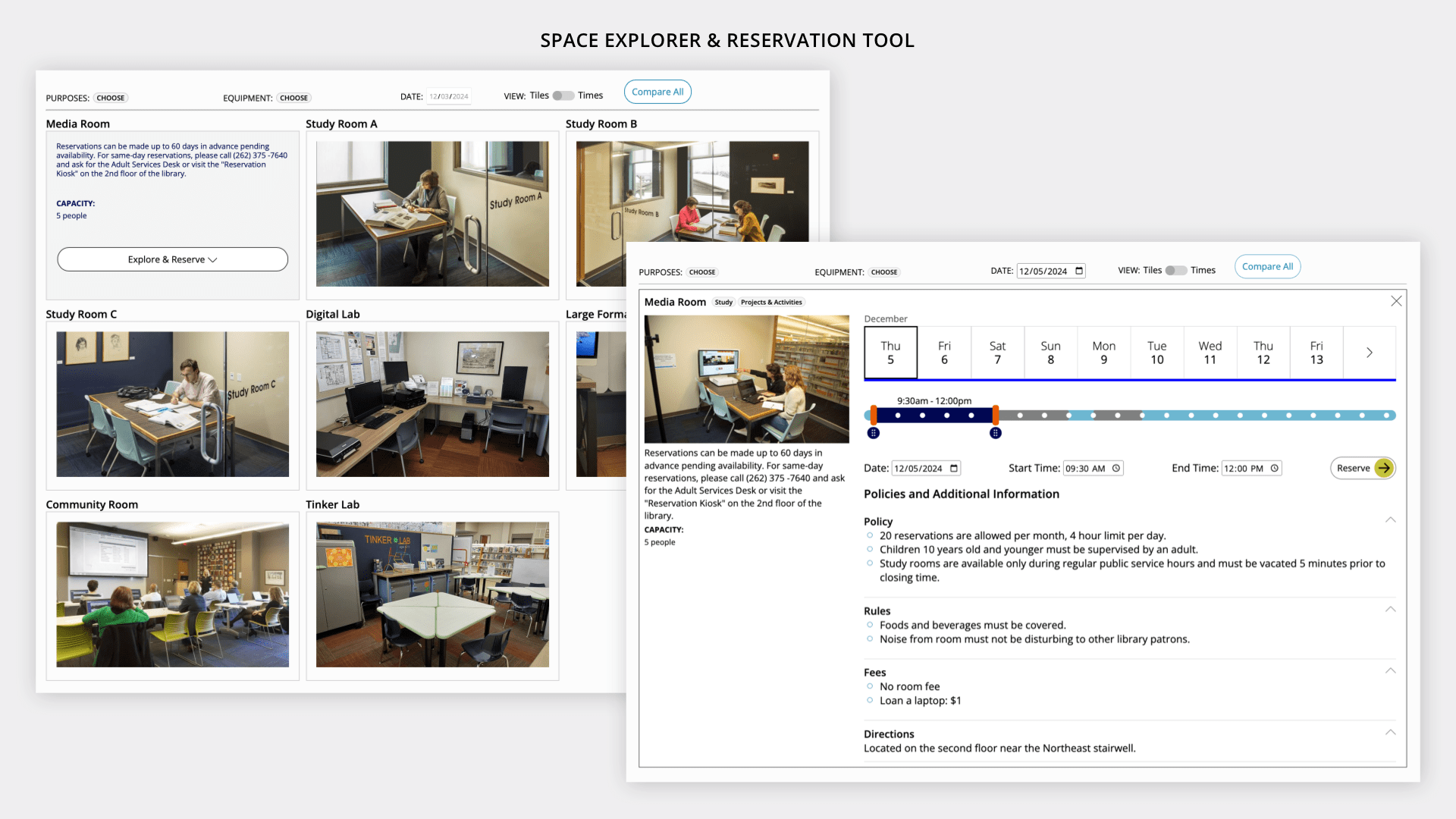Click the Tinker Lab room thumbnail

(432, 595)
